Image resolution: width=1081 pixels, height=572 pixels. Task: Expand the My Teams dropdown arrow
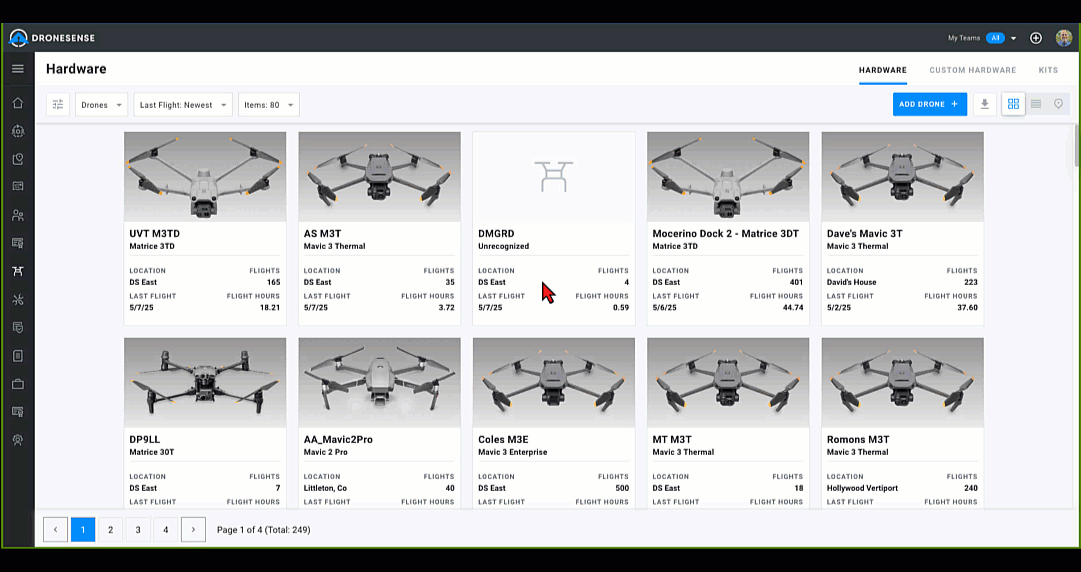click(1013, 39)
